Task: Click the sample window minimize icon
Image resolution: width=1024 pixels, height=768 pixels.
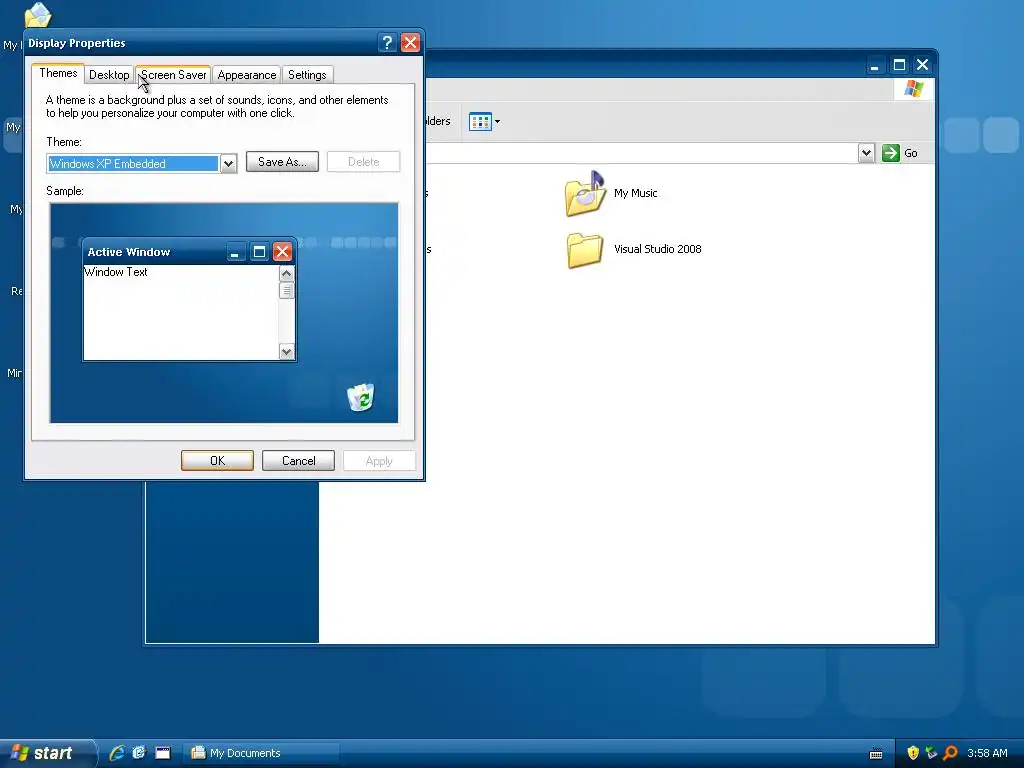Action: pos(235,251)
